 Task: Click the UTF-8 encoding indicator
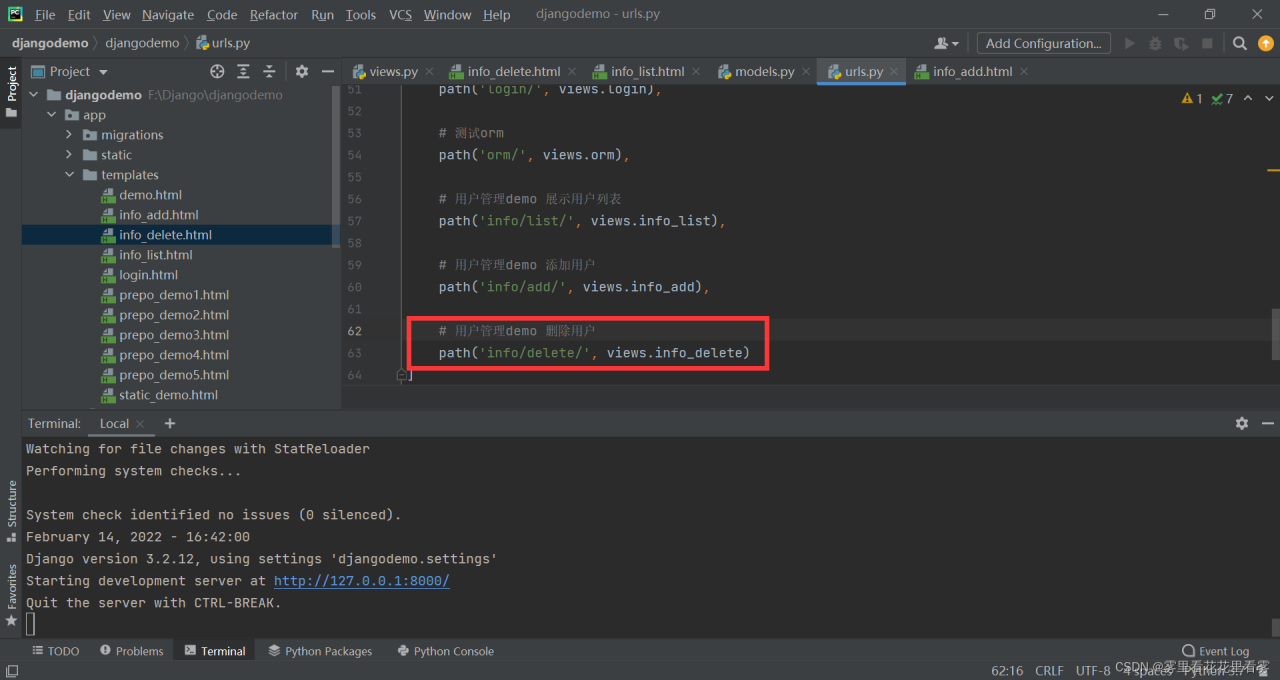tap(1093, 670)
